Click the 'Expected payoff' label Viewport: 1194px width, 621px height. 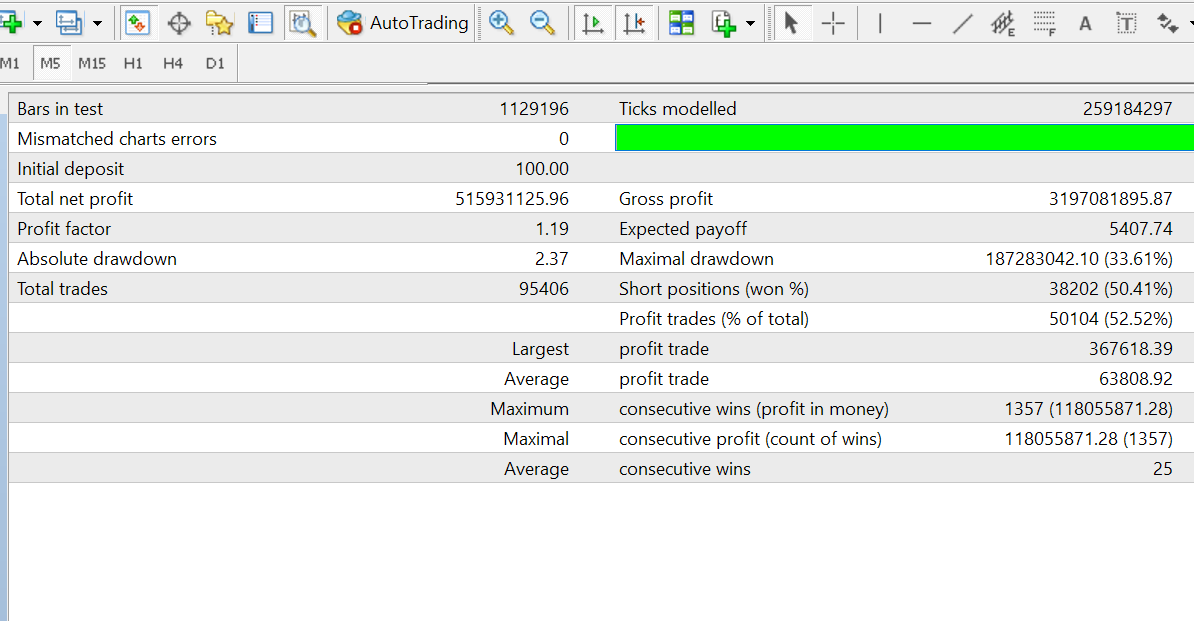(683, 229)
